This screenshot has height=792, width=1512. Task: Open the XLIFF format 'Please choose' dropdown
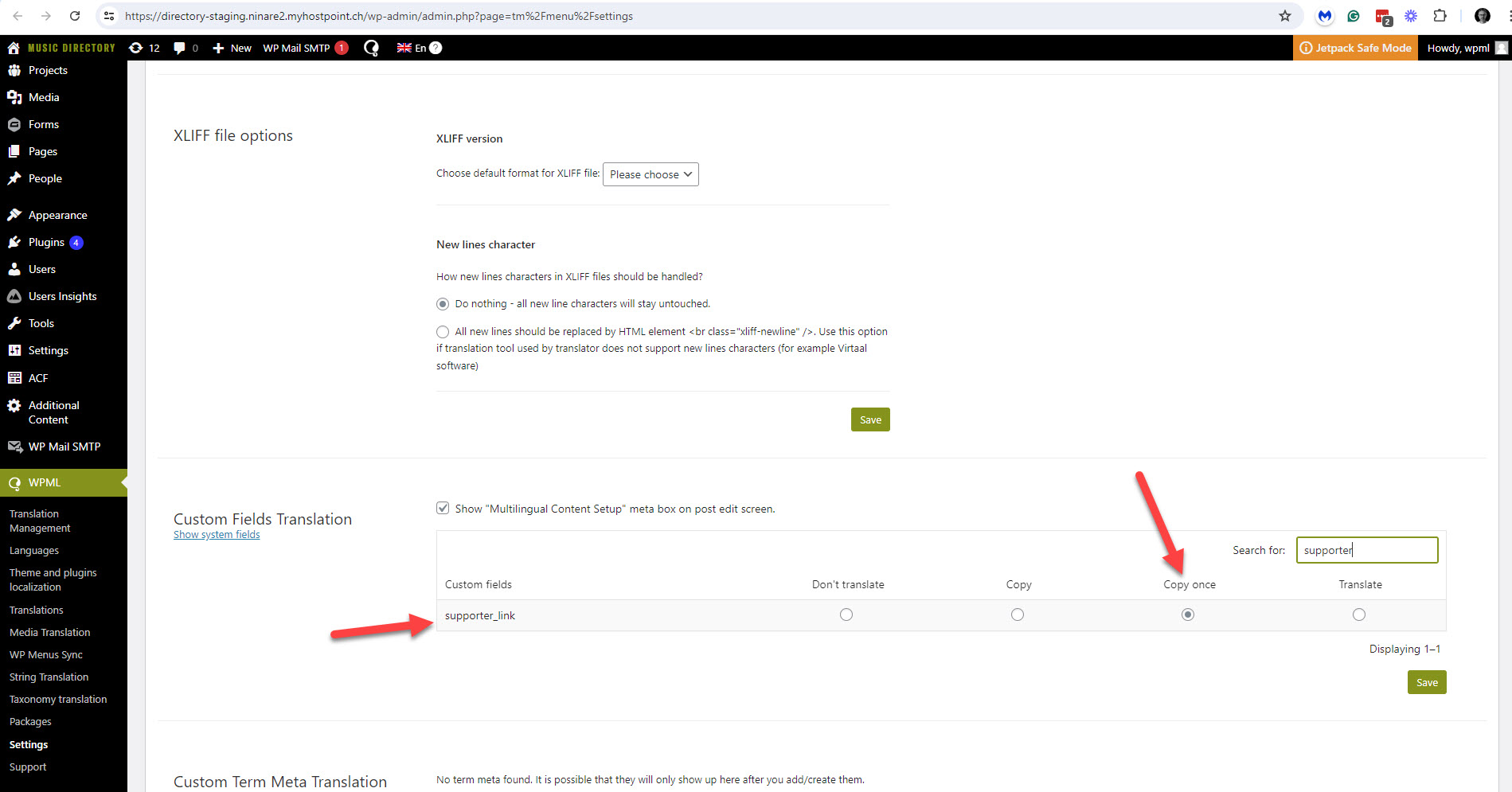(651, 174)
